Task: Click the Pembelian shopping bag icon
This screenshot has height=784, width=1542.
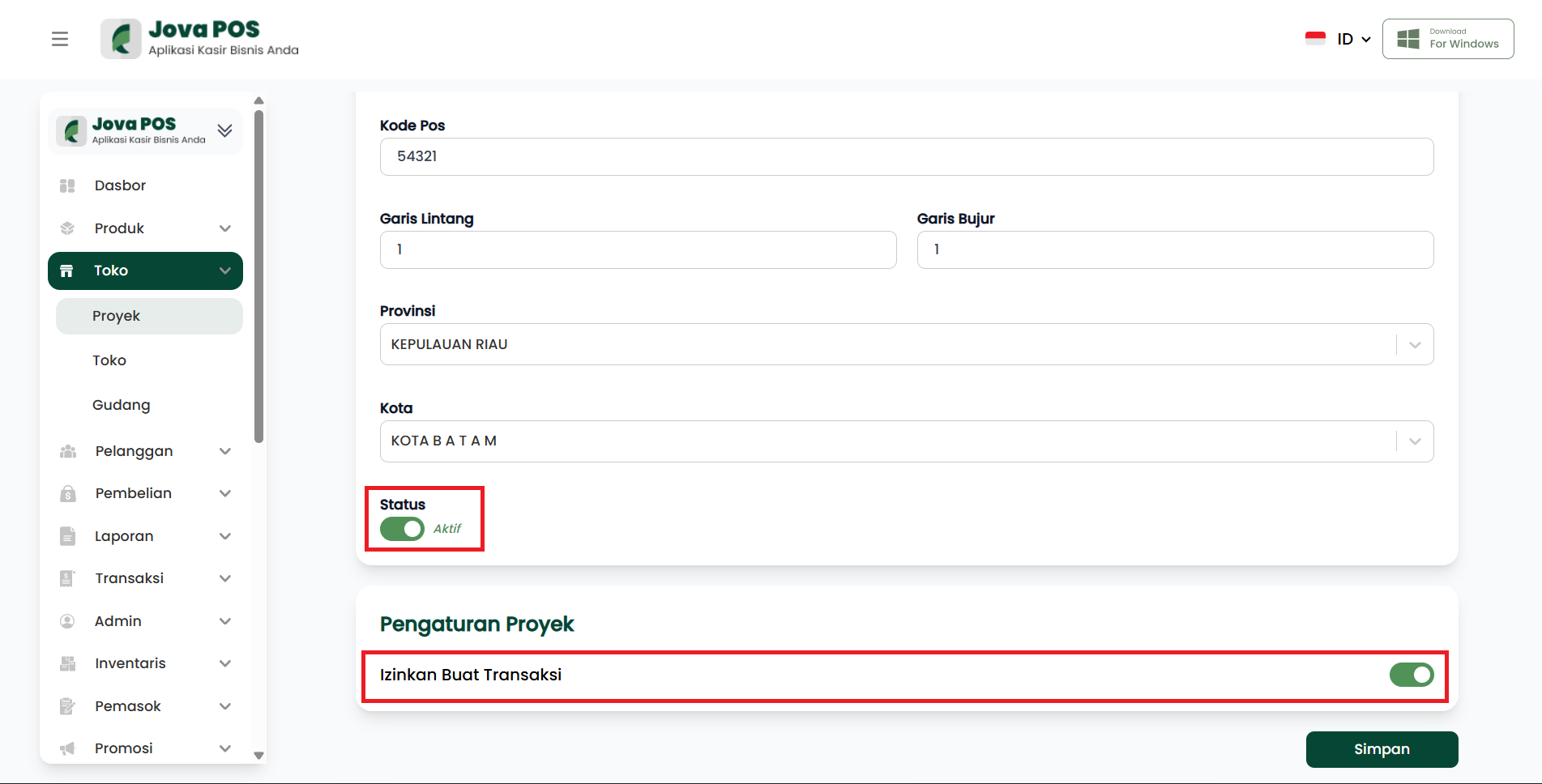Action: tap(68, 493)
